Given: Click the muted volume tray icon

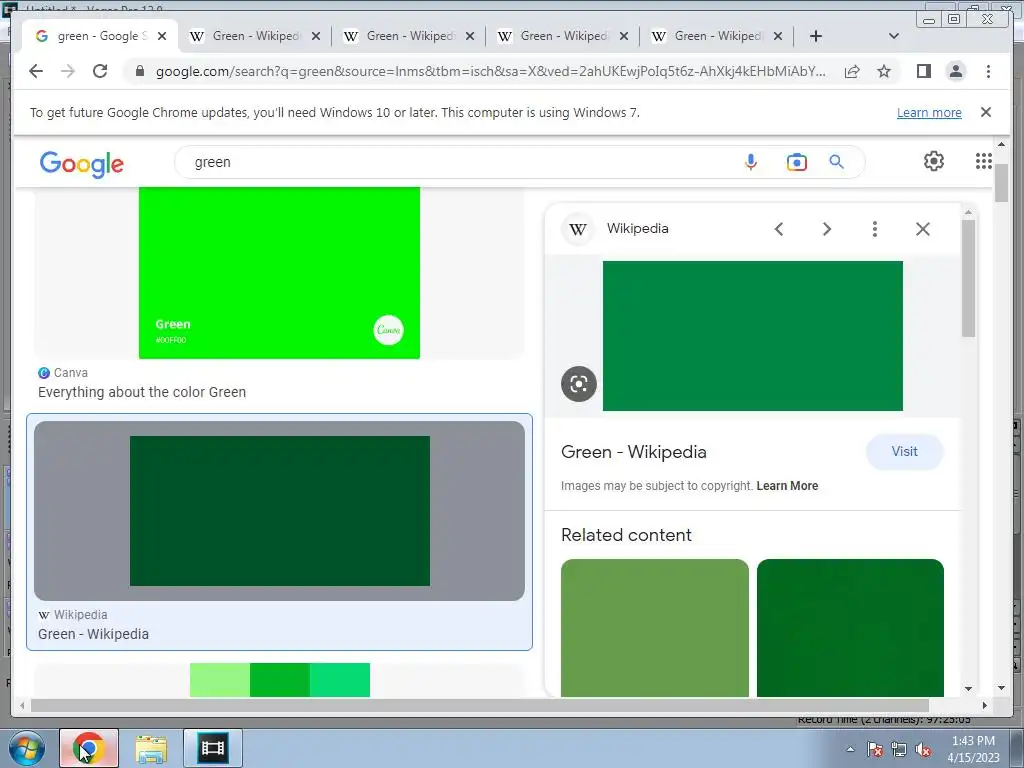Looking at the screenshot, I should click(x=923, y=750).
